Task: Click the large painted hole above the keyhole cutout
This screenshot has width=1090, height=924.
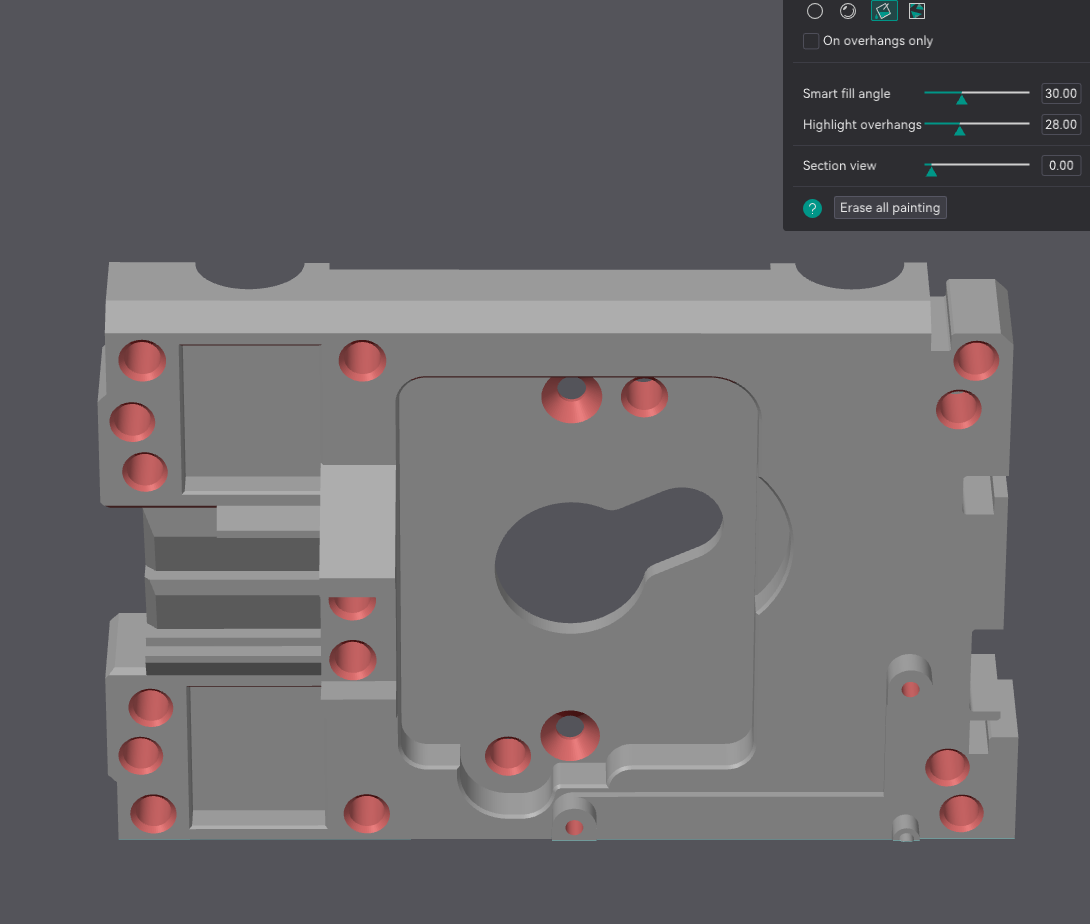Action: click(x=572, y=397)
